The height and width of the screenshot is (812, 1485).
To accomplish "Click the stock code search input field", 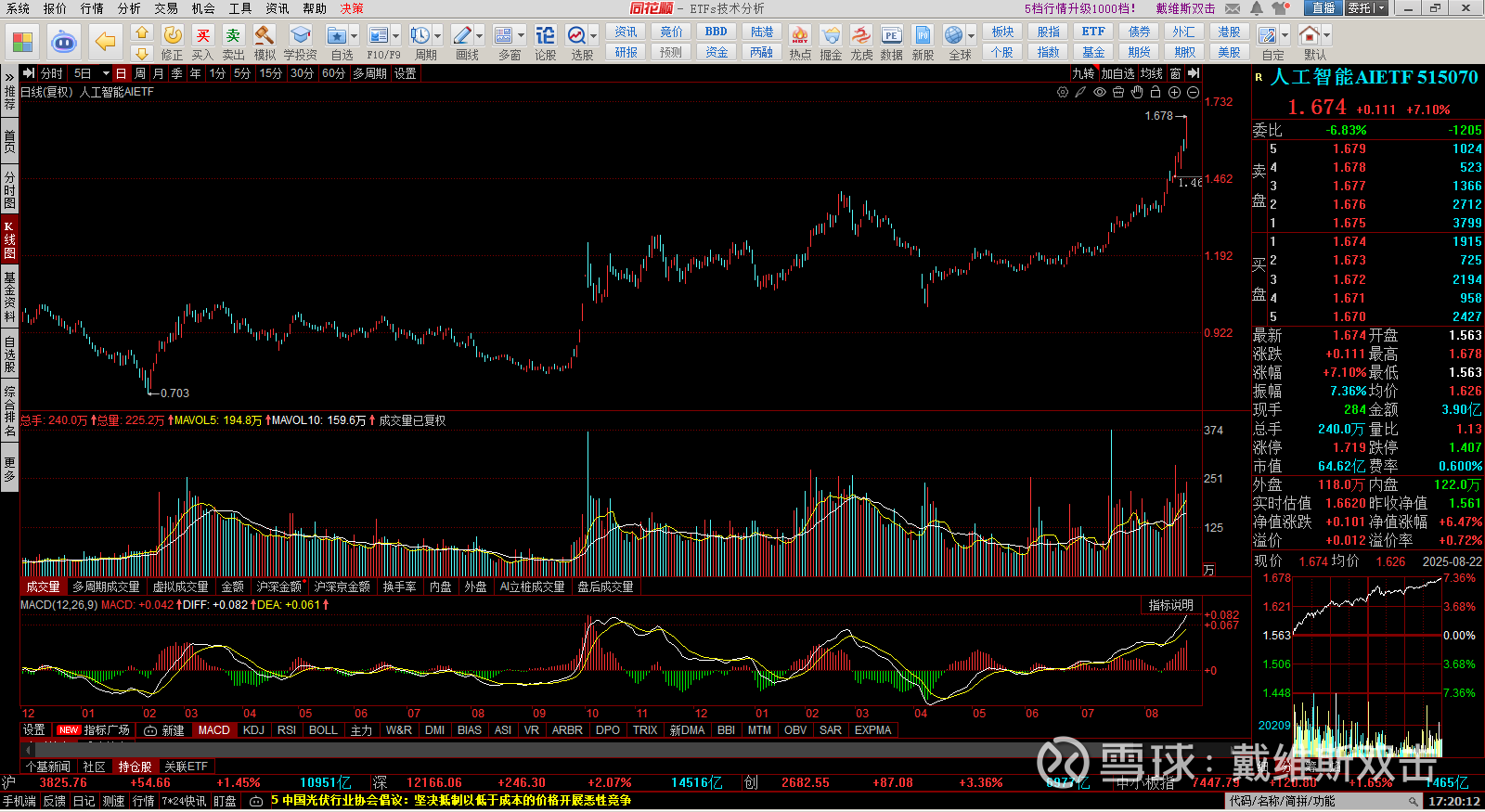I will point(1324,801).
